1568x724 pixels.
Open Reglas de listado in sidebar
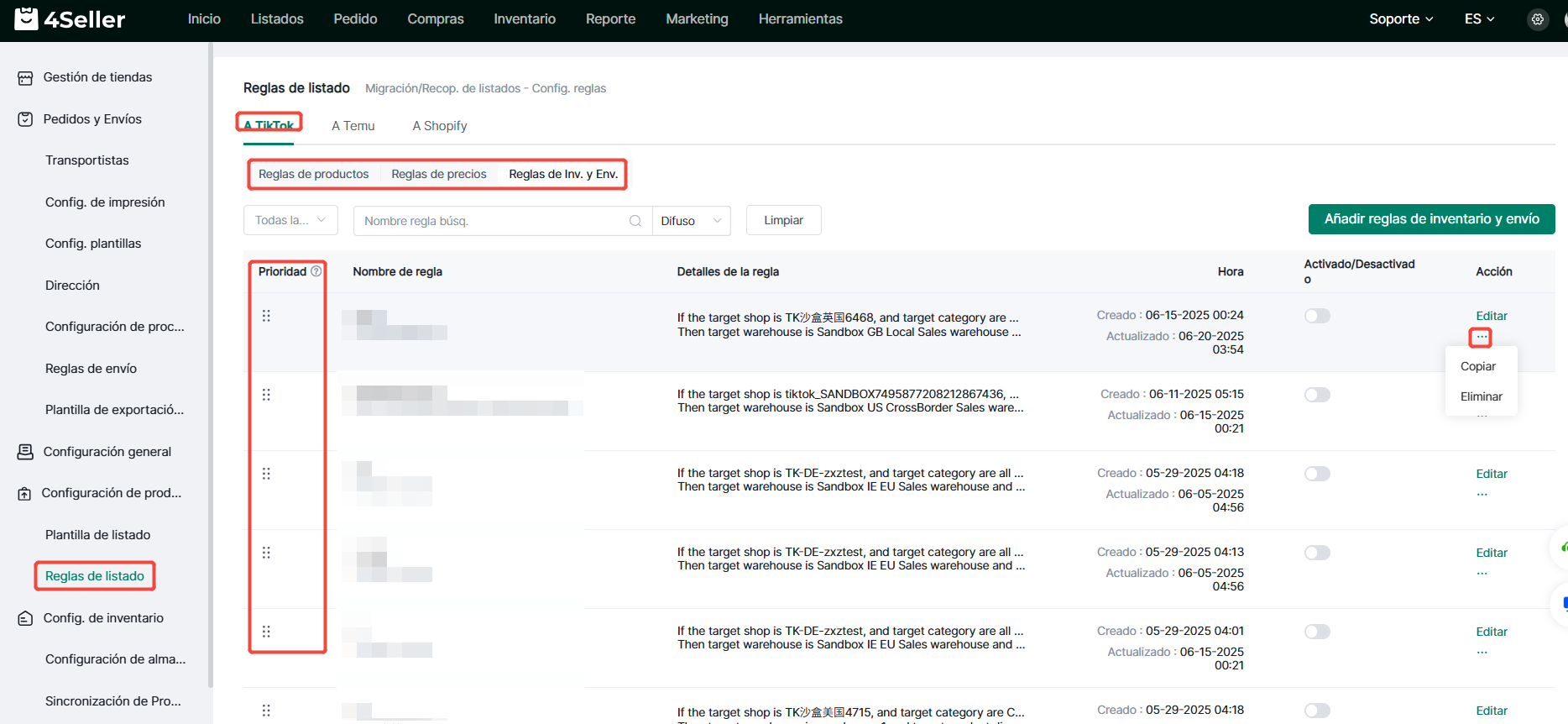[x=95, y=576]
